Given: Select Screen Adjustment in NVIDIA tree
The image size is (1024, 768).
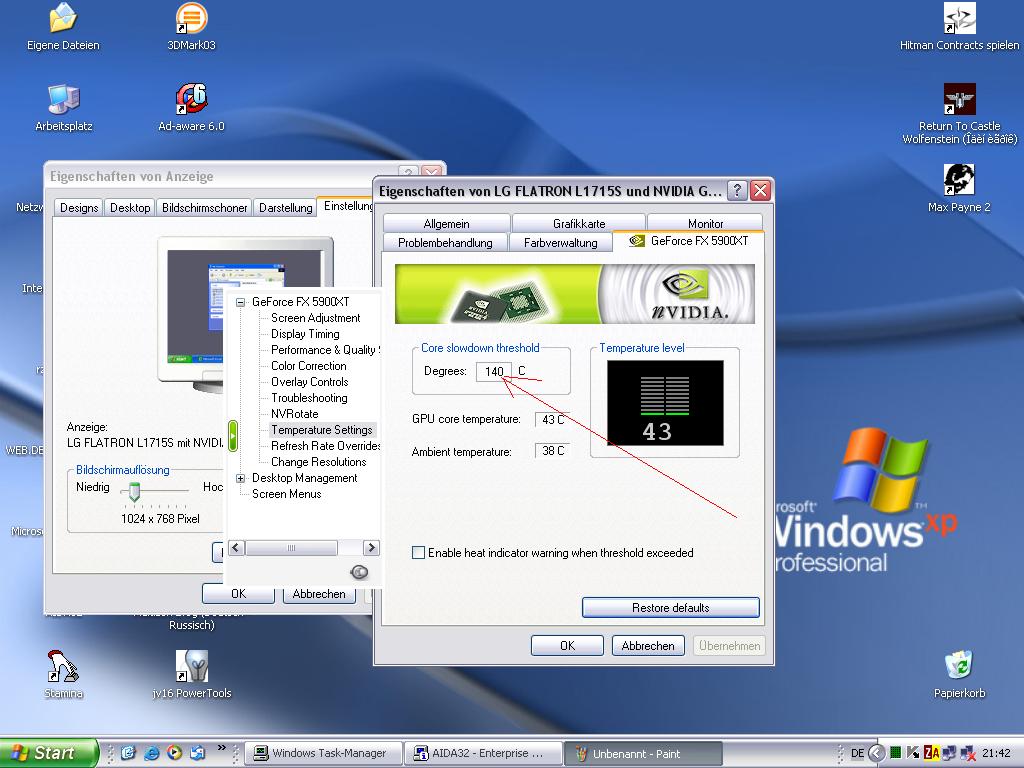Looking at the screenshot, I should tap(315, 318).
